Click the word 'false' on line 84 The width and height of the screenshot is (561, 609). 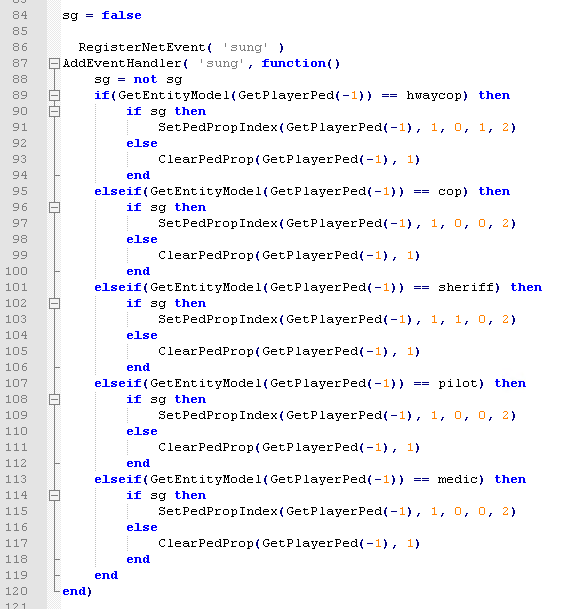point(121,16)
